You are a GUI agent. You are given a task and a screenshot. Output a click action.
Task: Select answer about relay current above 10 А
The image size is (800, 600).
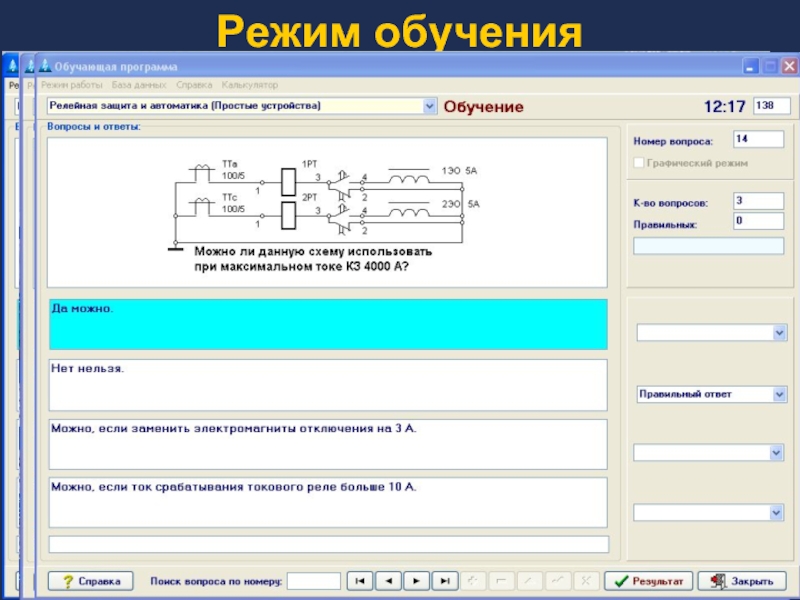click(328, 502)
